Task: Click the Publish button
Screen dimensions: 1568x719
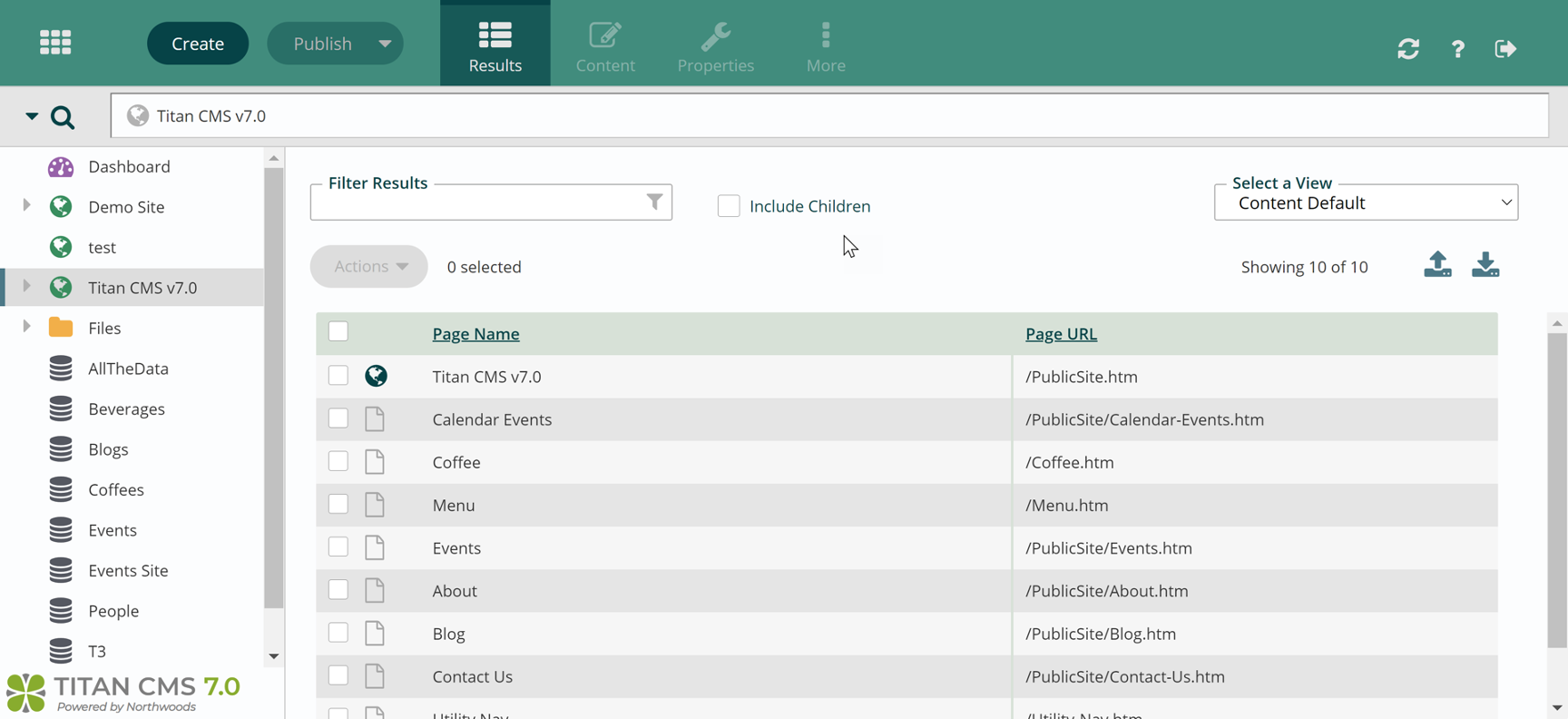Action: [322, 44]
